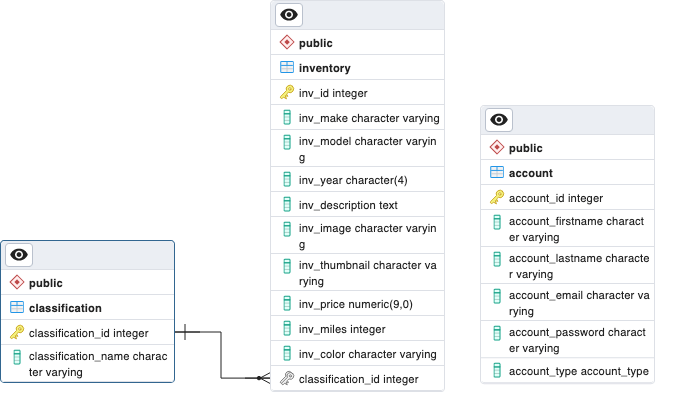This screenshot has width=700, height=420.
Task: Click 'inv_color character varying' column text
Action: 367,354
